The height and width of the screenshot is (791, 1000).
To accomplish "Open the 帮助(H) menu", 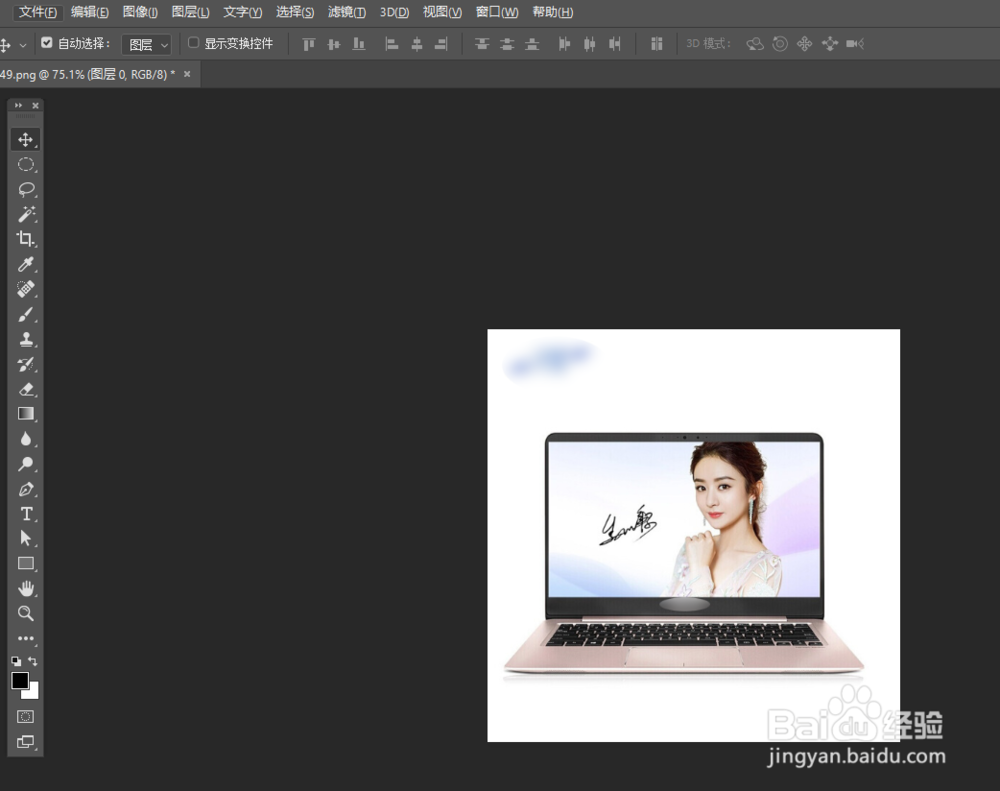I will point(553,12).
